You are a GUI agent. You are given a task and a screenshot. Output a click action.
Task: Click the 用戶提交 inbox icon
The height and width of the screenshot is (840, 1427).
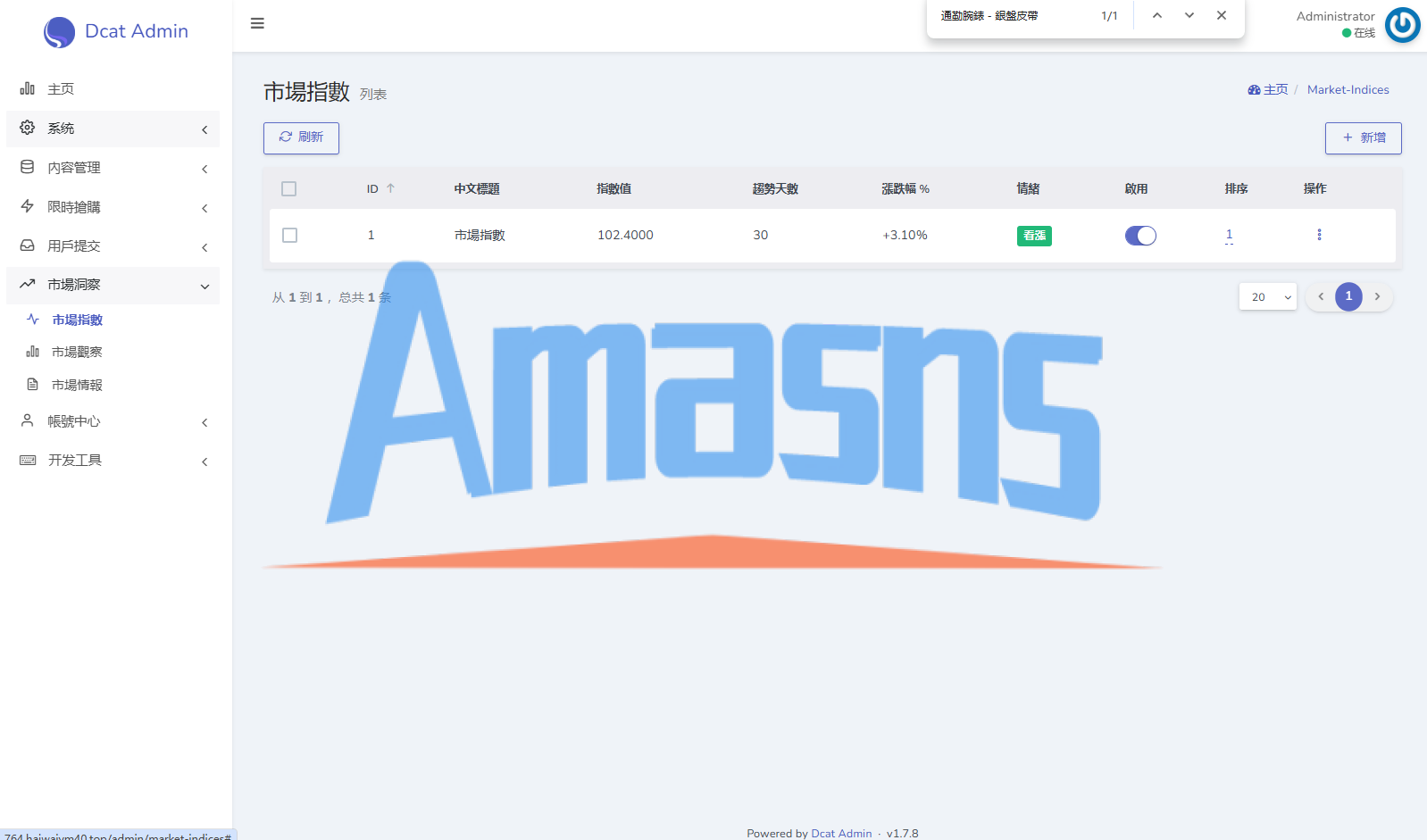click(28, 245)
